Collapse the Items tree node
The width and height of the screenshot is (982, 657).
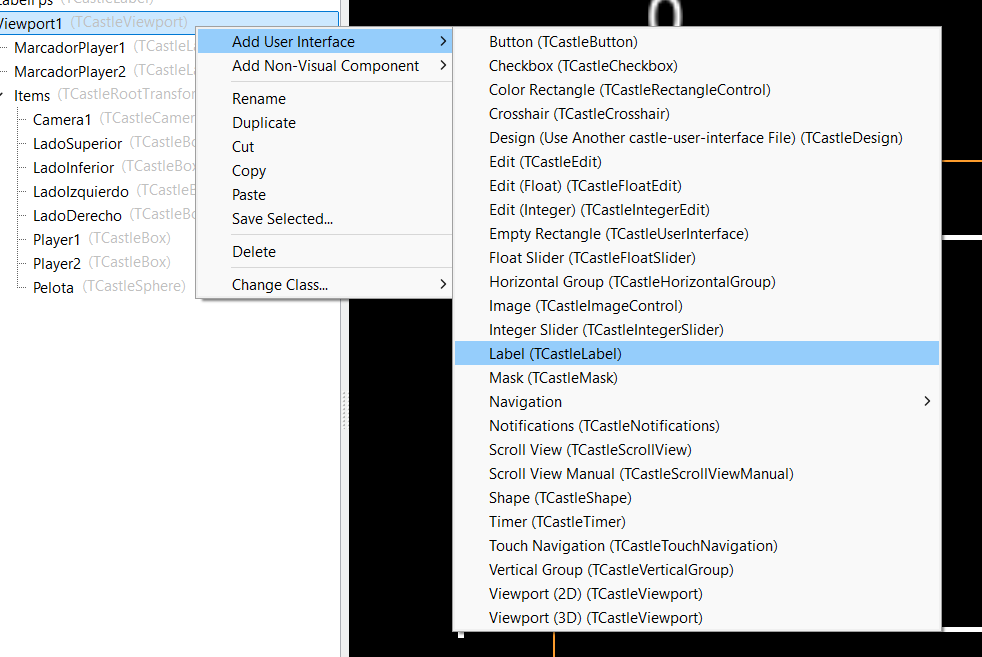2,96
